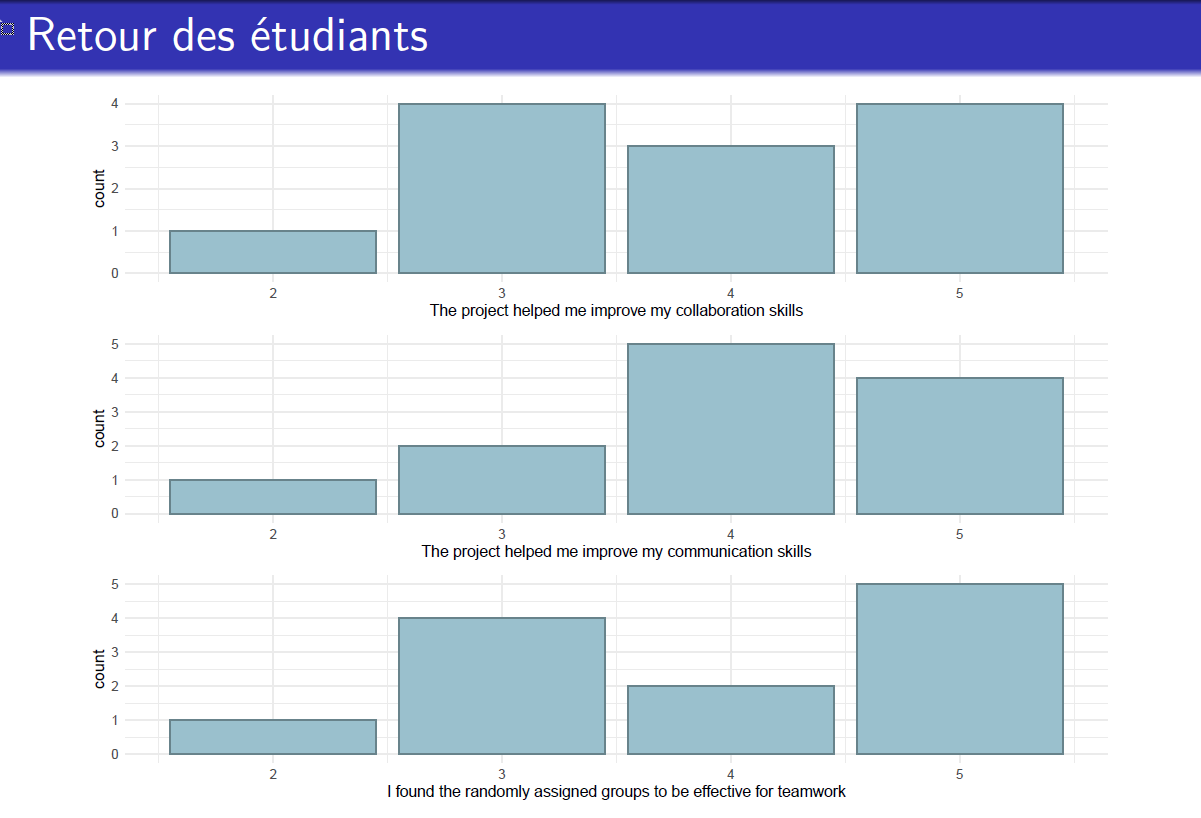Click the tallest bar in random groups chart
This screenshot has height=818, width=1201.
(960, 669)
